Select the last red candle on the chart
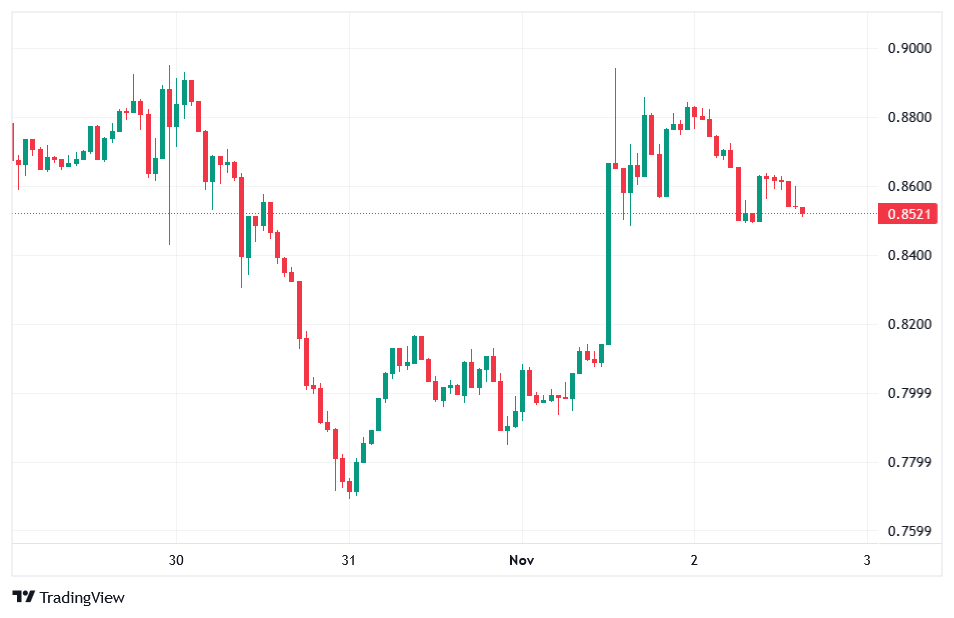Image resolution: width=954 pixels, height=618 pixels. coord(802,210)
